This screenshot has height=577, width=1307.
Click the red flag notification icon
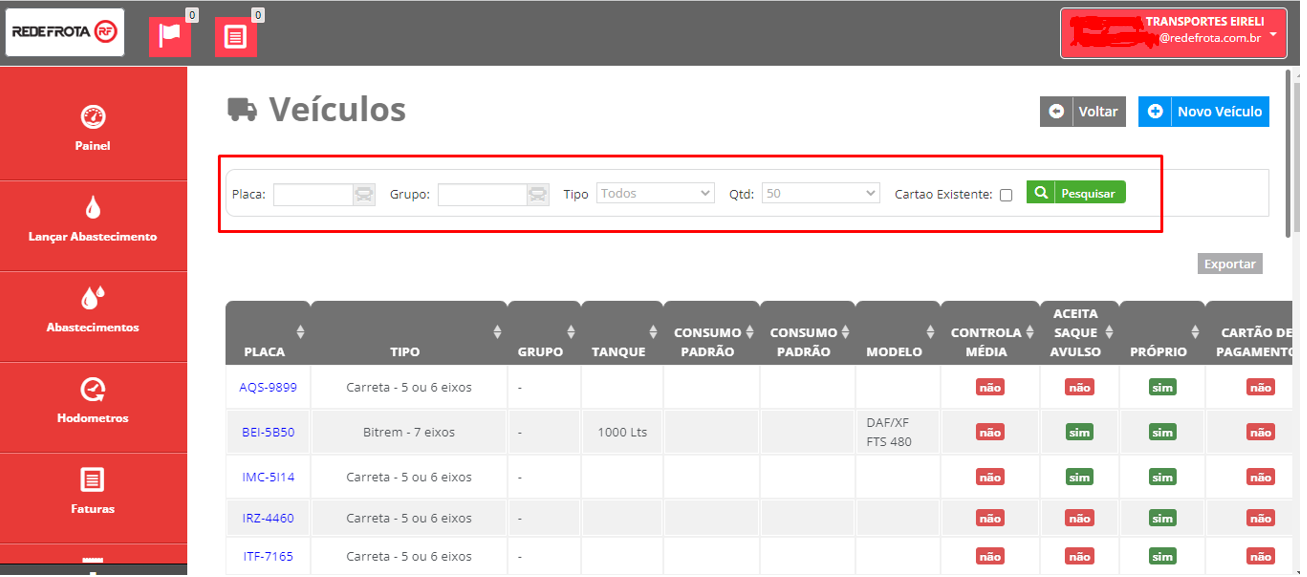coord(169,36)
